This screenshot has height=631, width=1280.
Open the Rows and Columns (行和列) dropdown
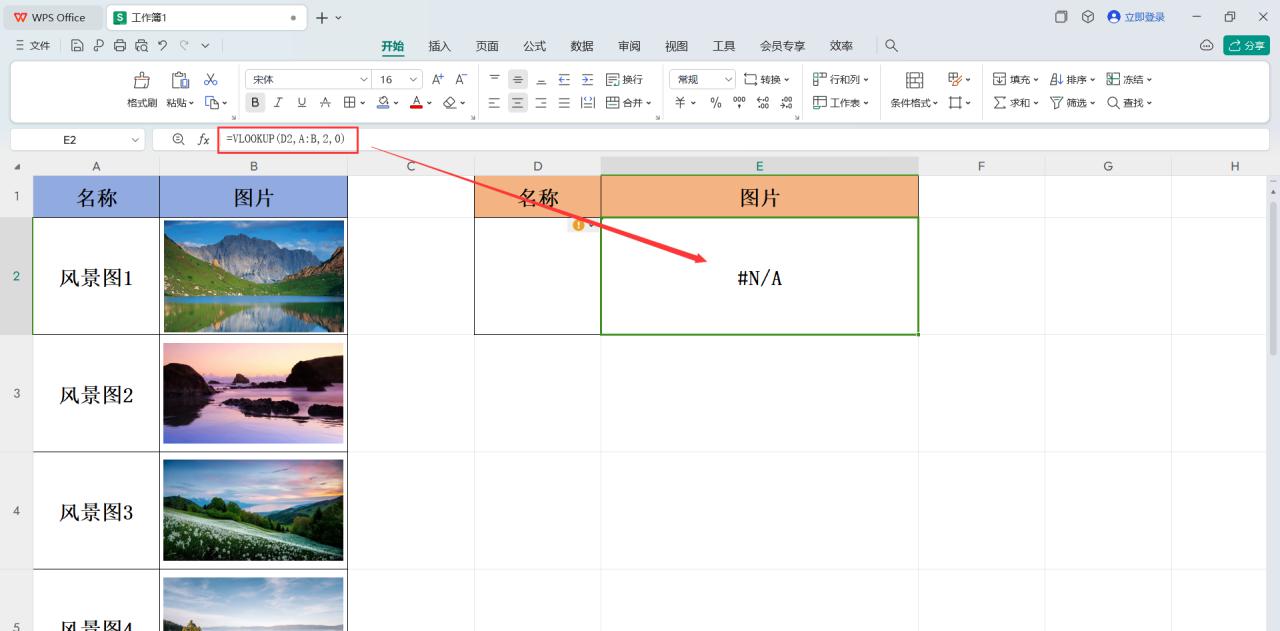pyautogui.click(x=840, y=79)
